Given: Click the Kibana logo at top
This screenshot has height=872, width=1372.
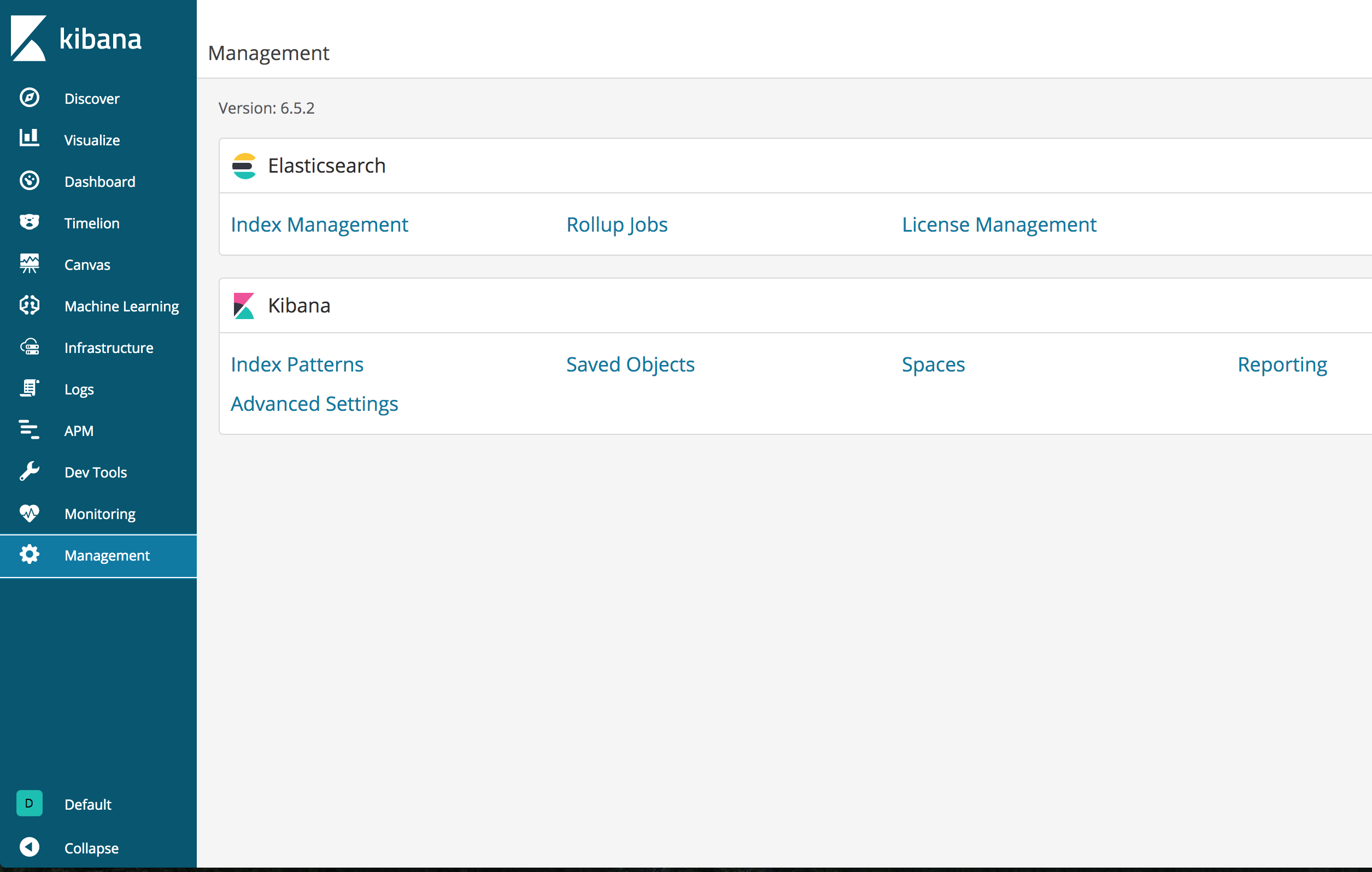Looking at the screenshot, I should 76,38.
